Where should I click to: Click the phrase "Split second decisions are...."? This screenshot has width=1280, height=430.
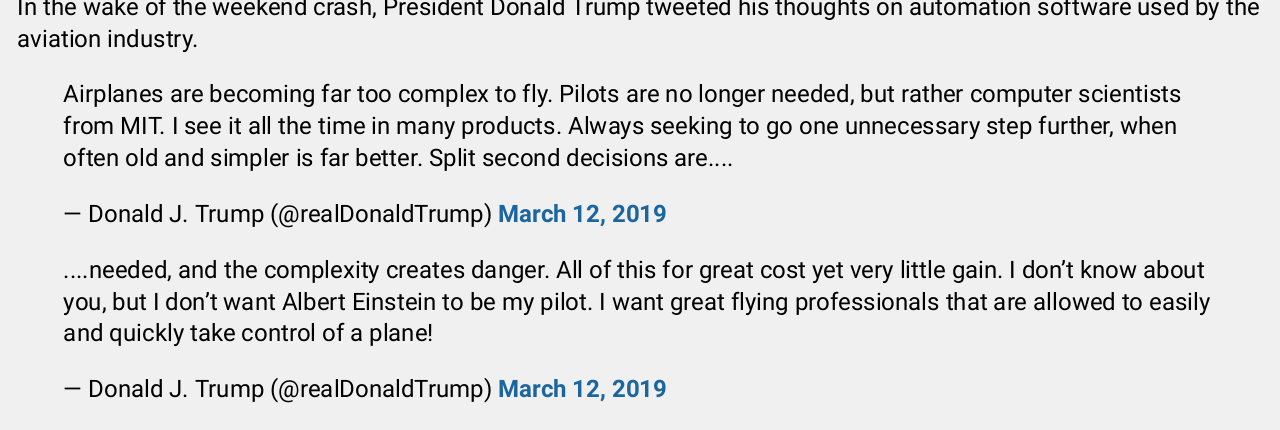point(581,158)
